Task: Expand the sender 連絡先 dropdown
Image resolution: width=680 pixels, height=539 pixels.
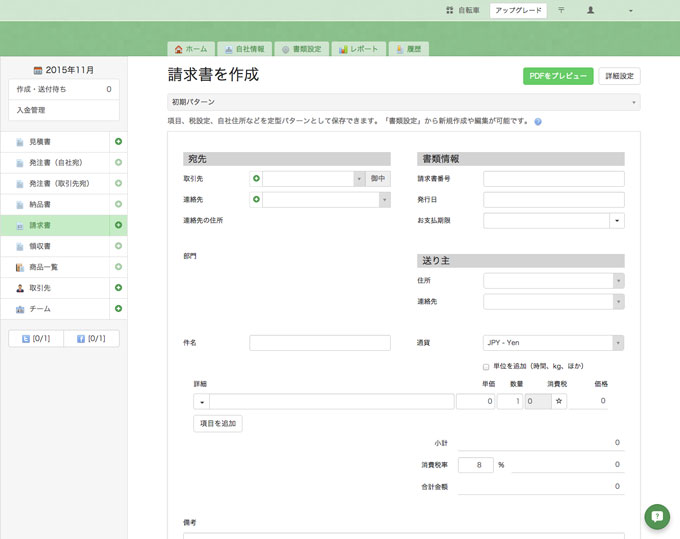Action: point(618,301)
